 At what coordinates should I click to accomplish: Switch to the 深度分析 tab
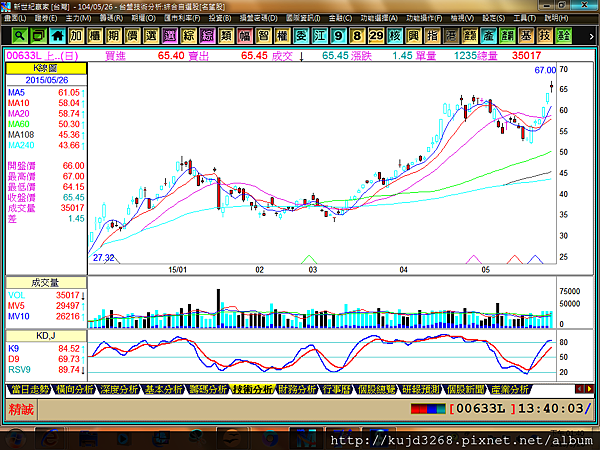click(x=119, y=390)
